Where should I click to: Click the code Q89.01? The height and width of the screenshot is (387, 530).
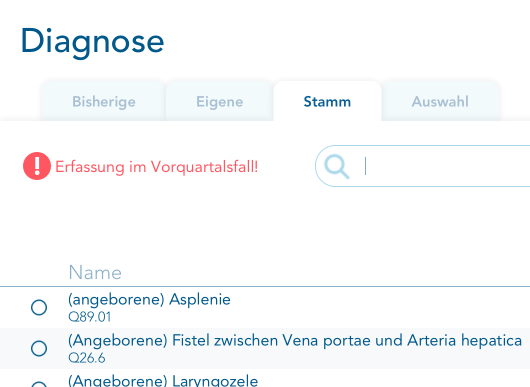click(x=90, y=317)
